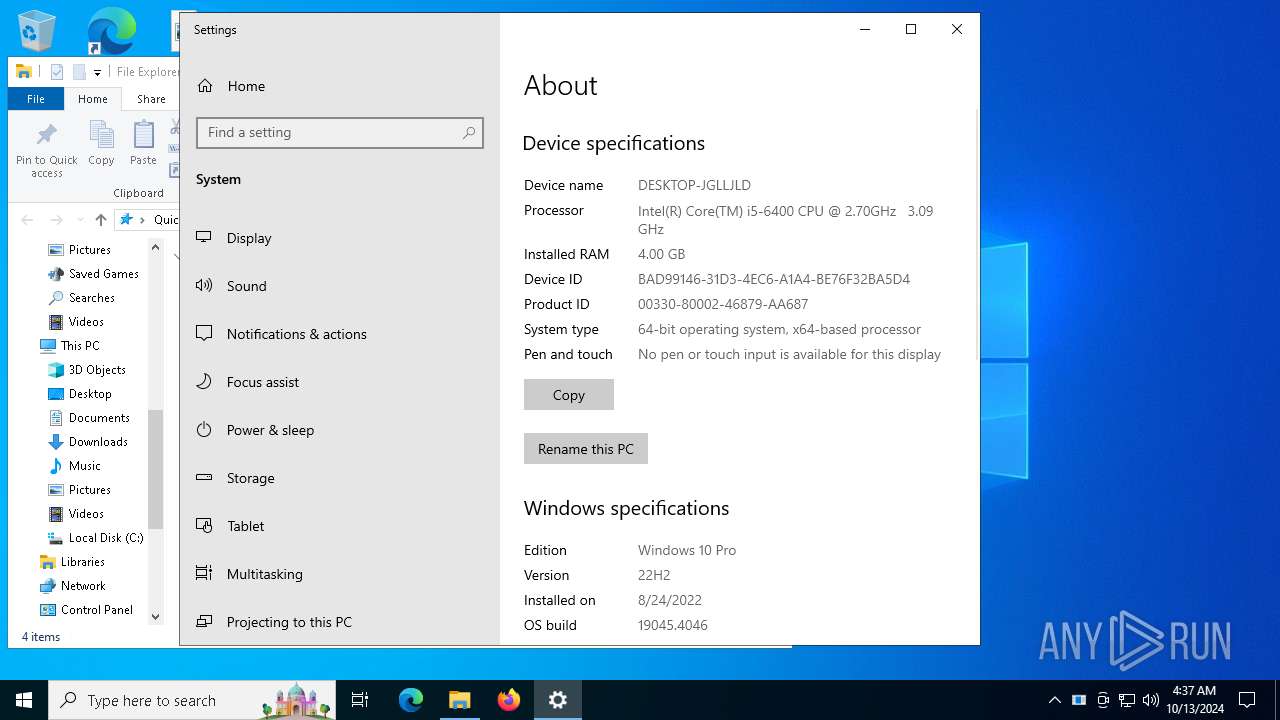This screenshot has height=720, width=1280.
Task: Show hidden system tray icons
Action: [1055, 700]
